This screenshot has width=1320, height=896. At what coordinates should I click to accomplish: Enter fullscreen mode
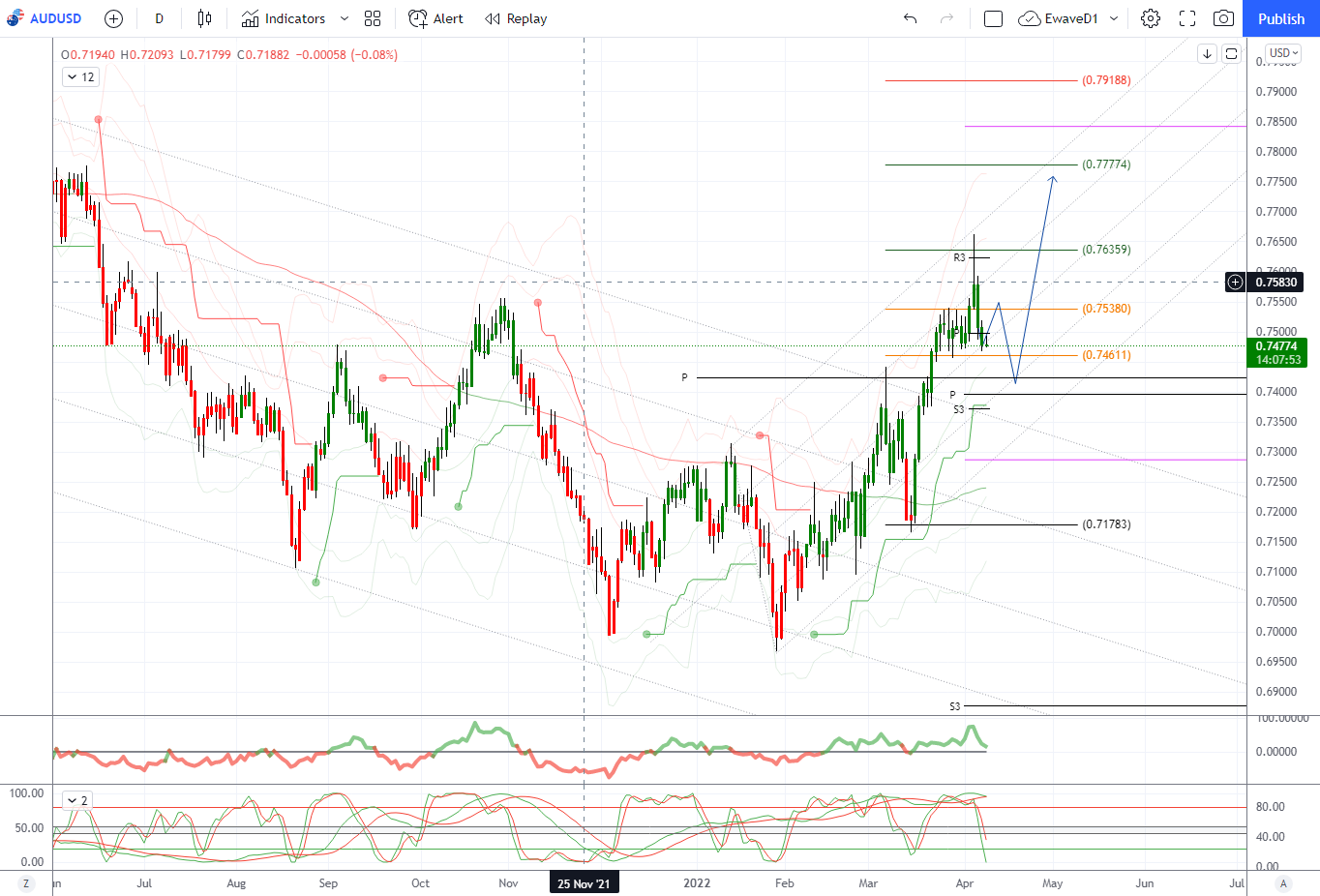coord(1187,18)
